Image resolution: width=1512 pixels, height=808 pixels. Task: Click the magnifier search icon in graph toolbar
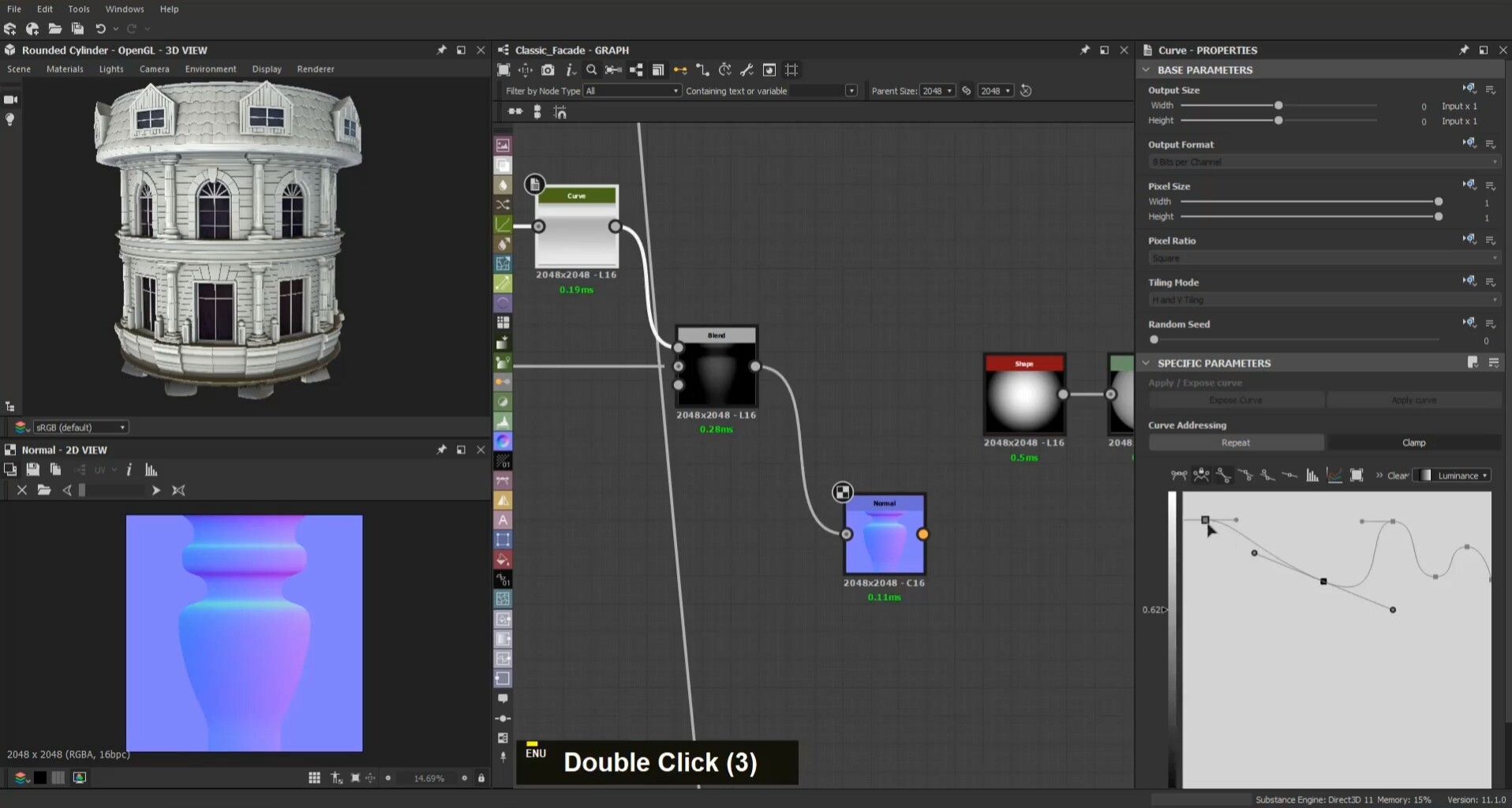coord(591,70)
